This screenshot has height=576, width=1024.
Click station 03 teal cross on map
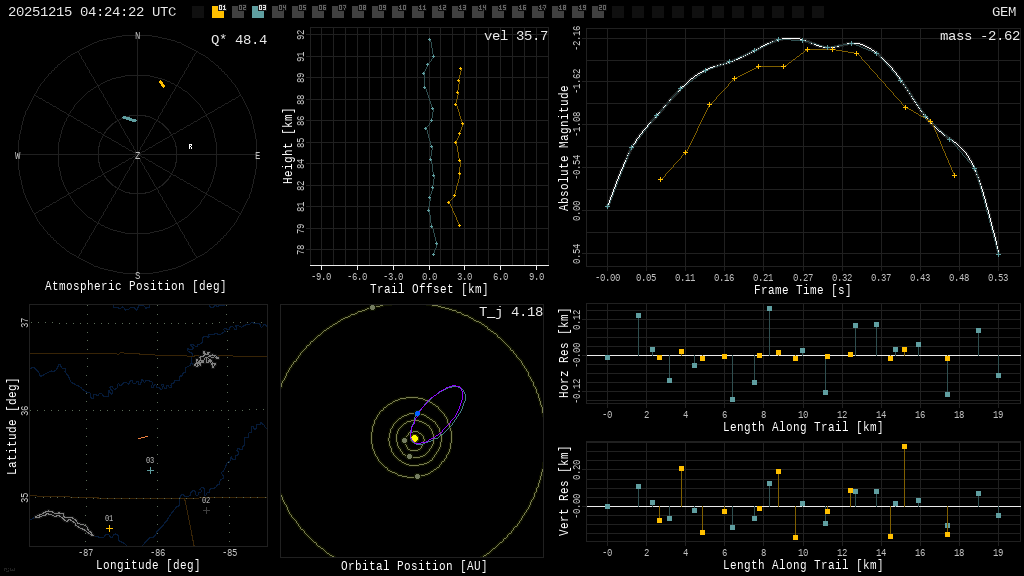pyautogui.click(x=150, y=470)
